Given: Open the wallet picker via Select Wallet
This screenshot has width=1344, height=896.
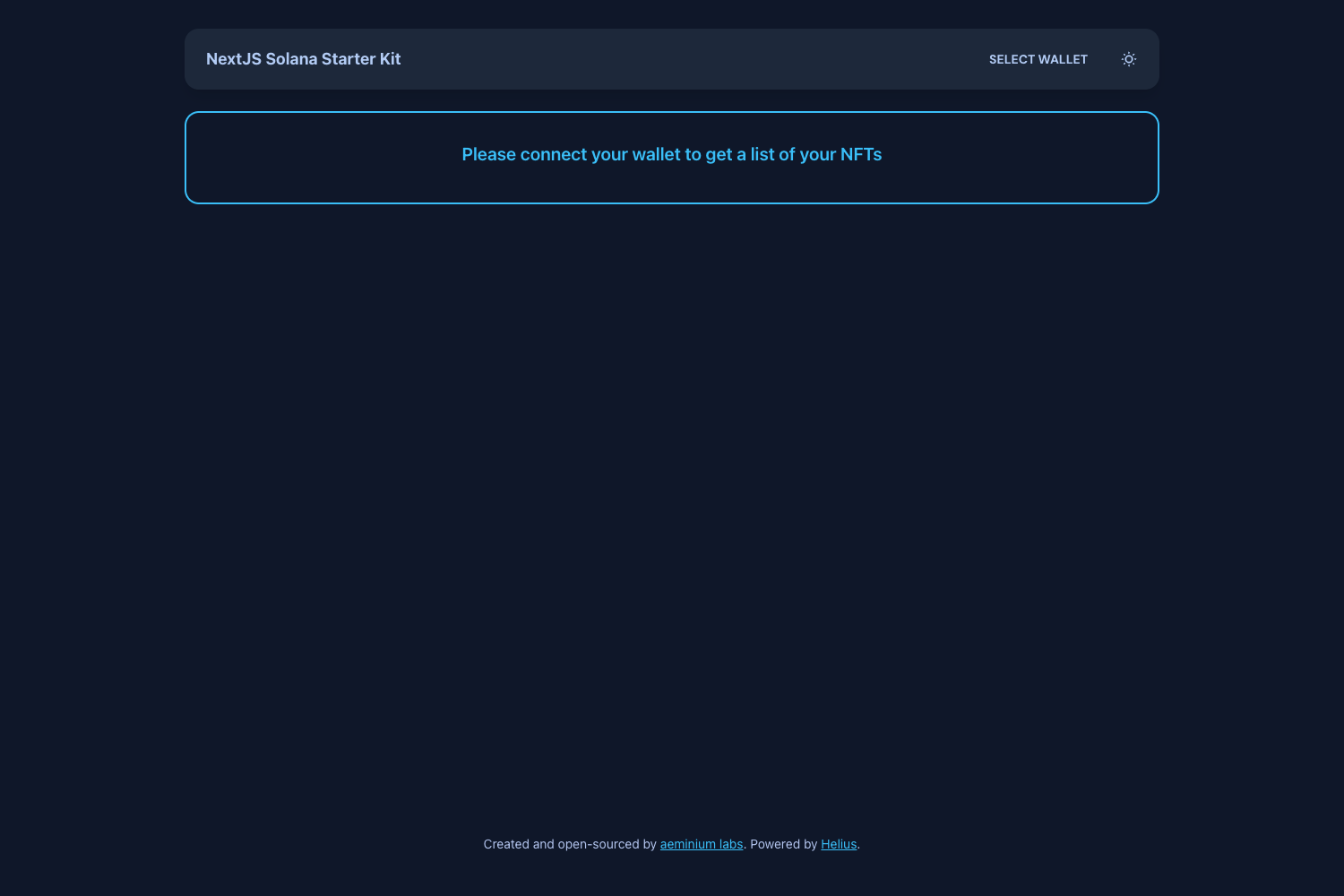Looking at the screenshot, I should pos(1038,59).
